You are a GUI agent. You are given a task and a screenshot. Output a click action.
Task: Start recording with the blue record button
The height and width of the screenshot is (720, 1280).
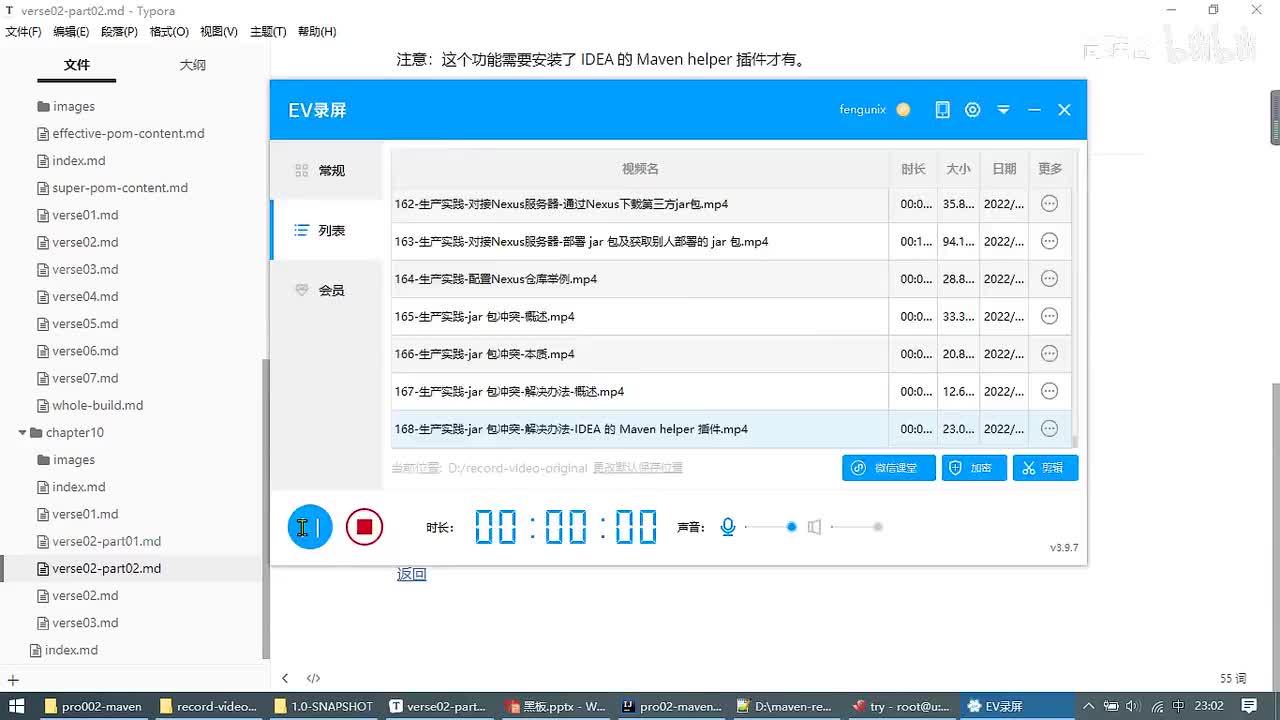pyautogui.click(x=310, y=527)
